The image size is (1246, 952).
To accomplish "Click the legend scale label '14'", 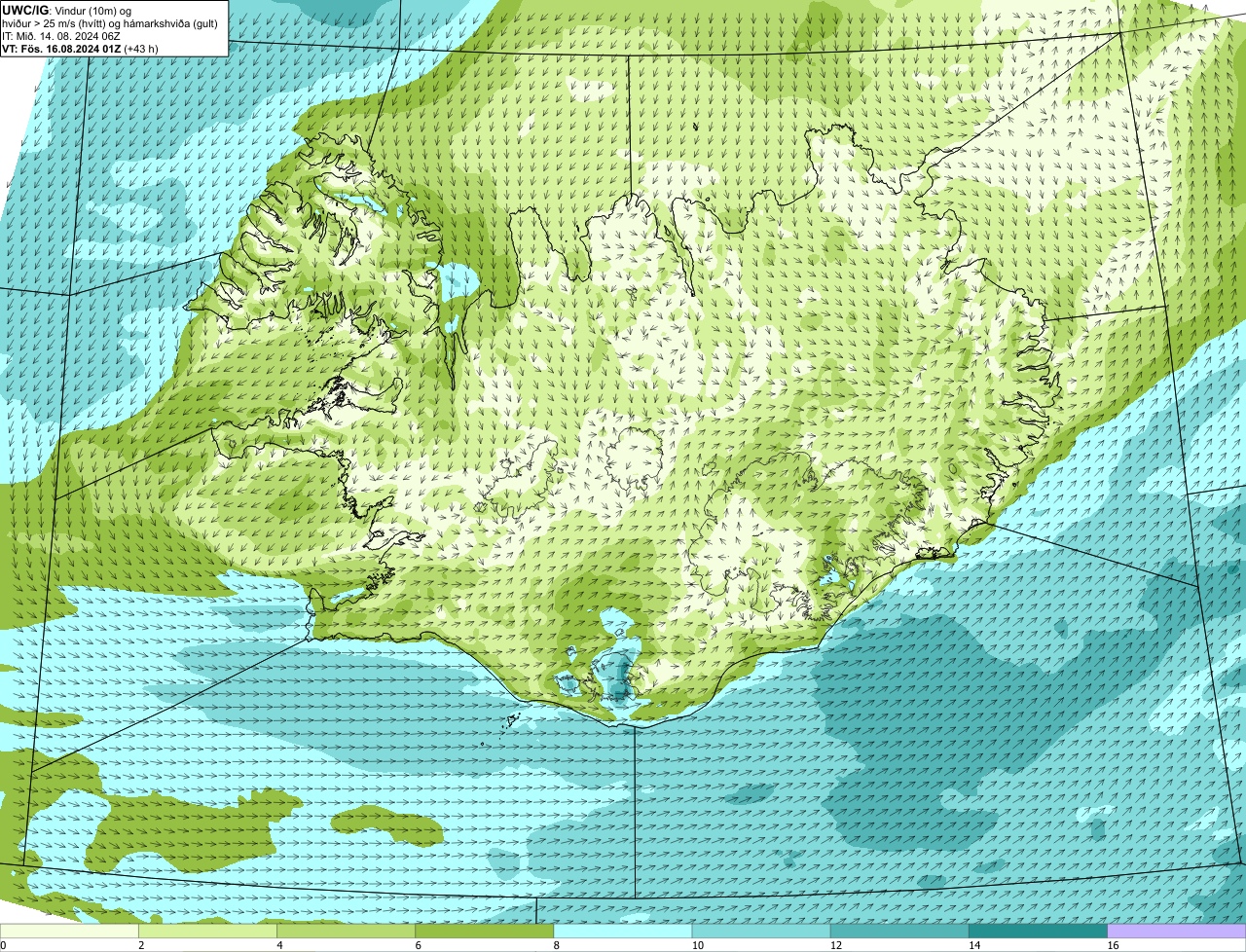I will click(973, 945).
